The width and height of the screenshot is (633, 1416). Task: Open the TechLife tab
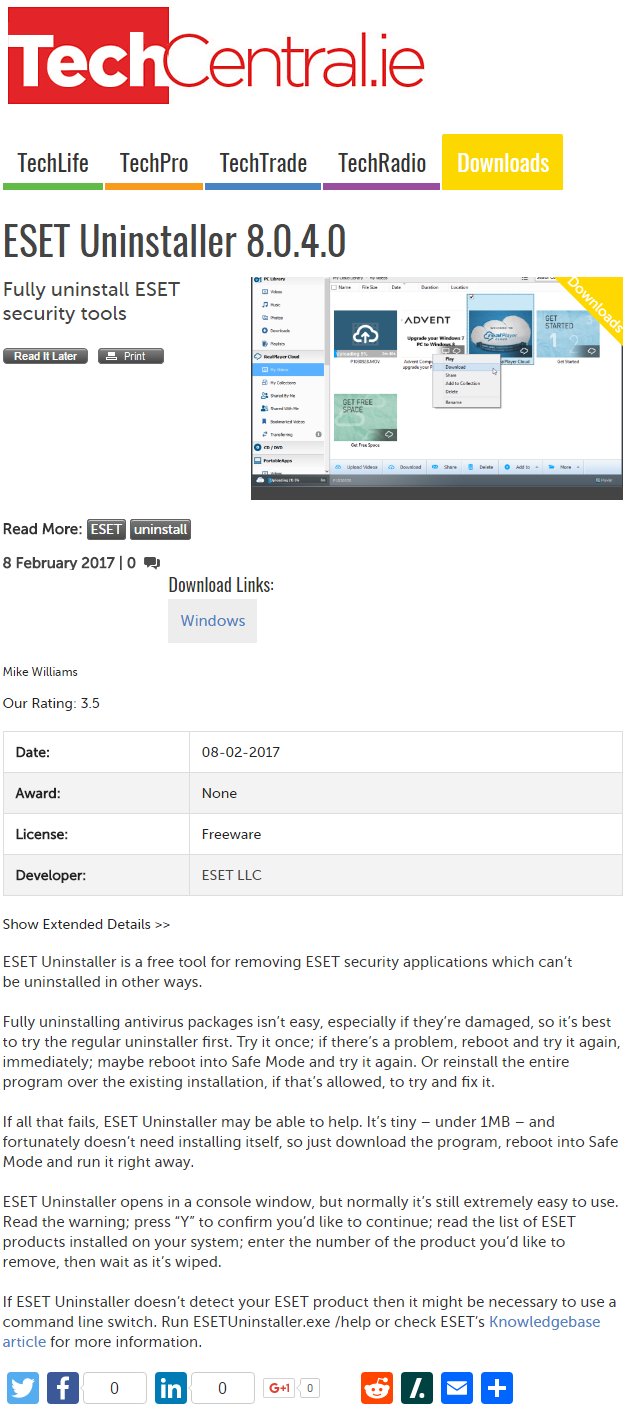click(53, 163)
